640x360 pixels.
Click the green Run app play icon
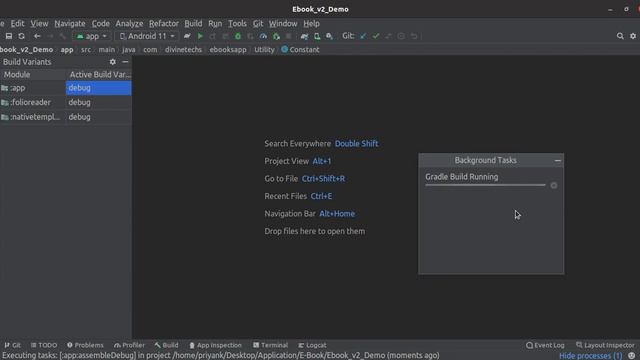point(200,36)
